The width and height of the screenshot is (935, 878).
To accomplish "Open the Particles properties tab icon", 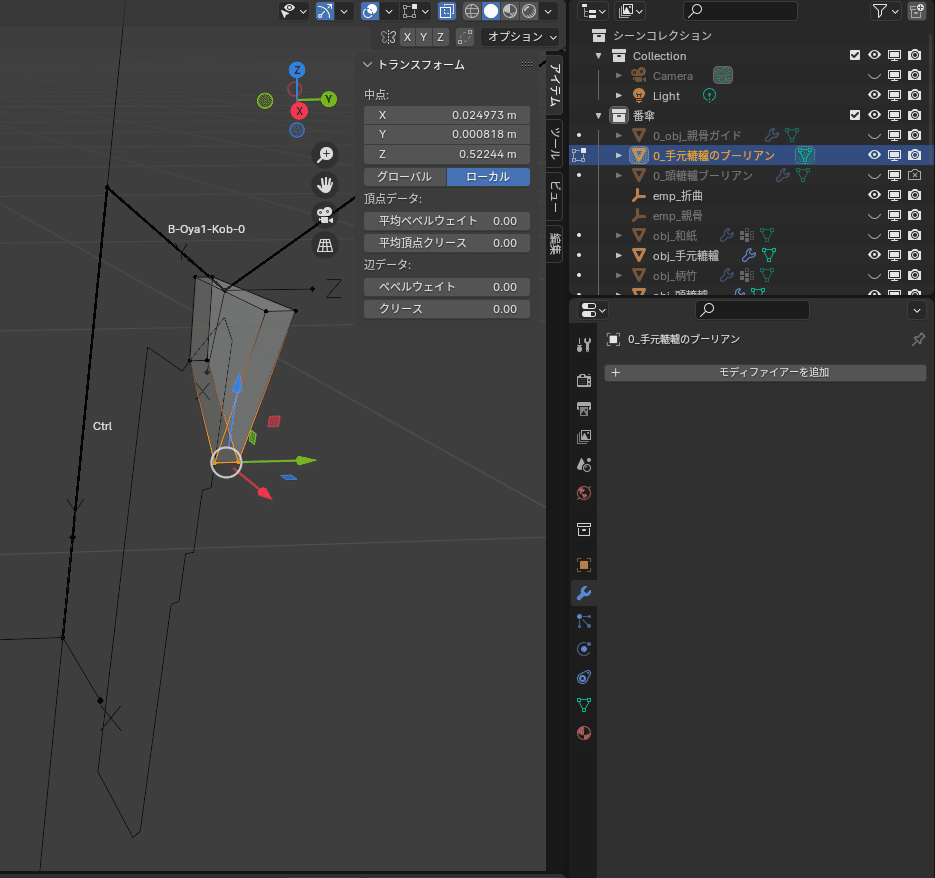I will point(584,621).
